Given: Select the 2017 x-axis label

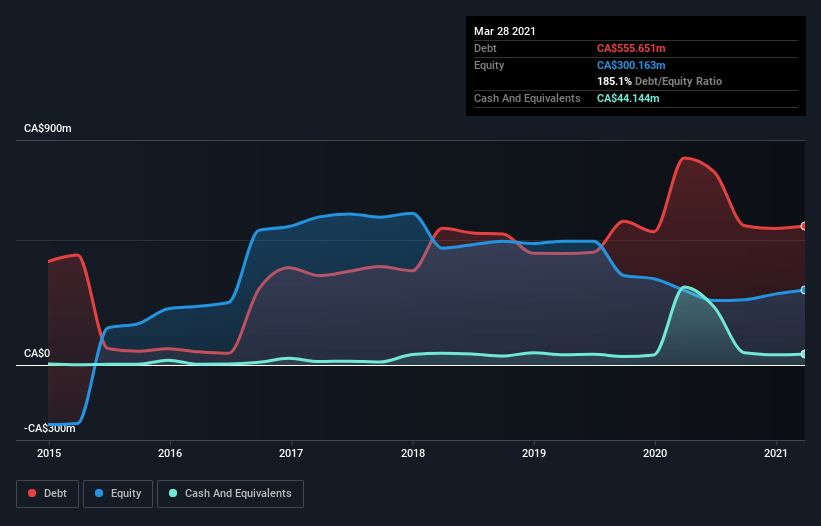Looking at the screenshot, I should [x=291, y=453].
